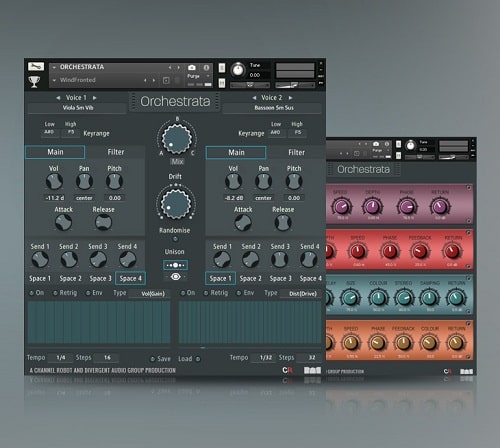The height and width of the screenshot is (448, 500).
Task: Click Voice 1 Low keyrange value A#0
Action: pos(49,132)
